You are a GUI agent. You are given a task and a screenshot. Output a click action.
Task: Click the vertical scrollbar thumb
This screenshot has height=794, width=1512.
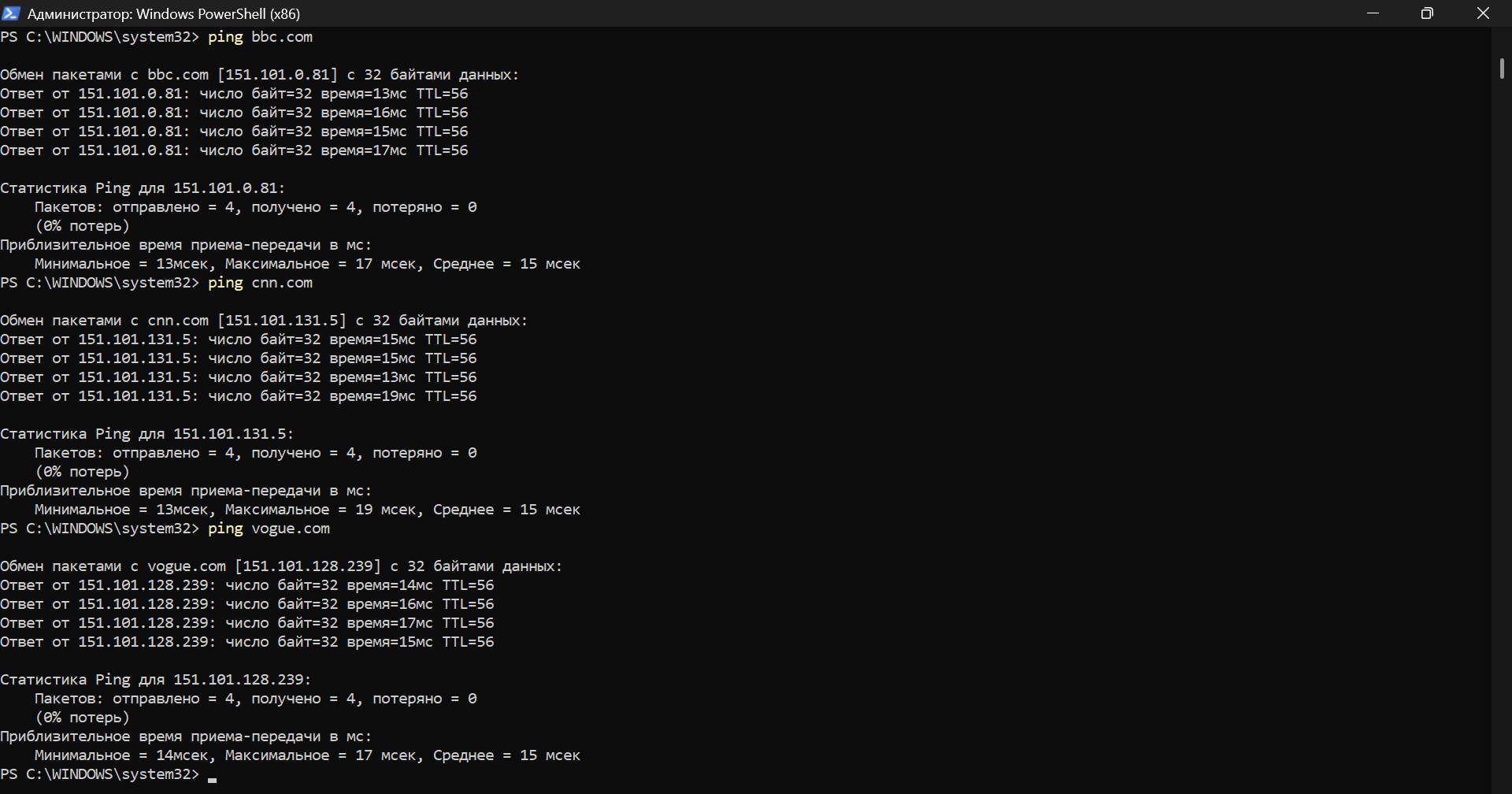pyautogui.click(x=1502, y=68)
